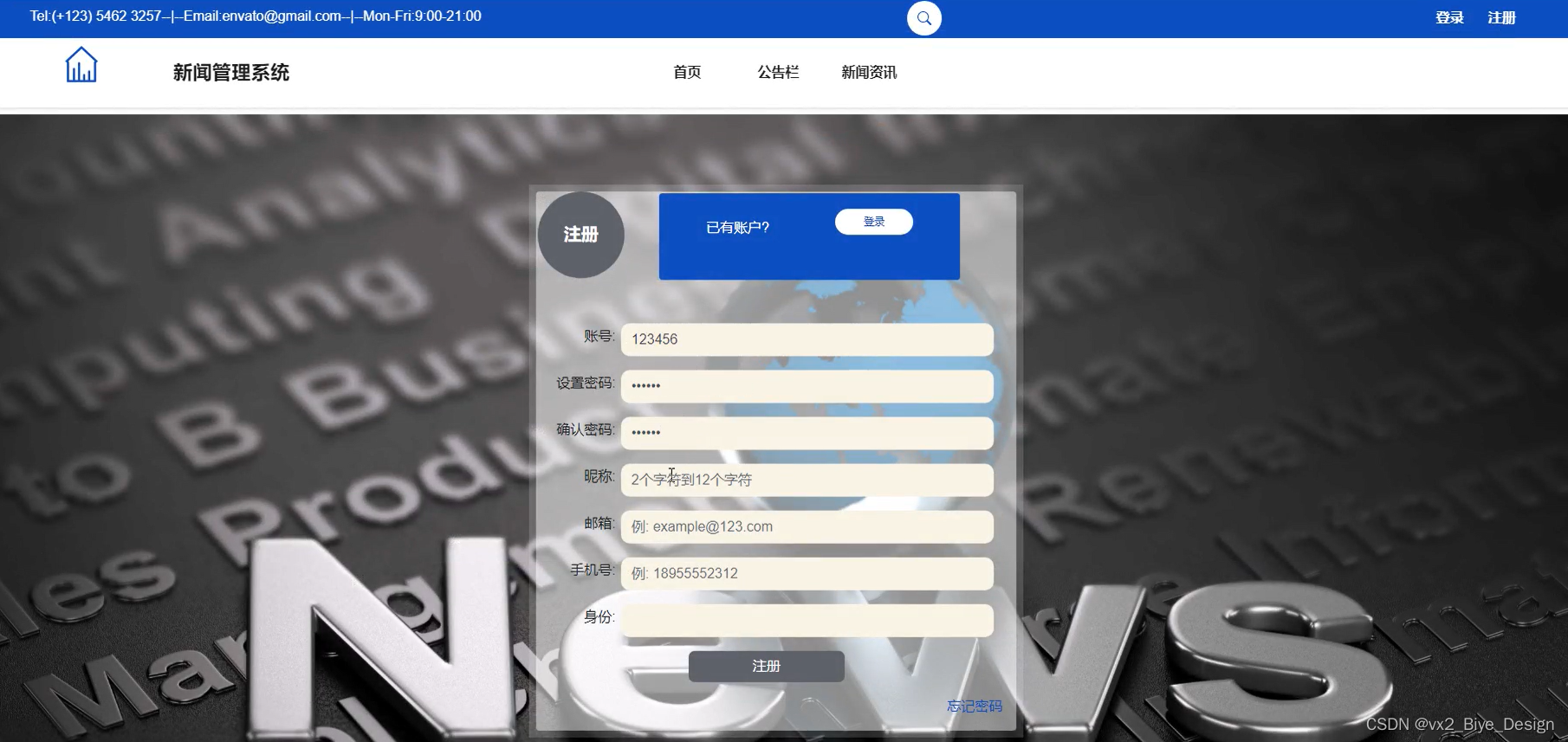1568x742 pixels.
Task: Focus the 手机号 input field
Action: coord(807,573)
